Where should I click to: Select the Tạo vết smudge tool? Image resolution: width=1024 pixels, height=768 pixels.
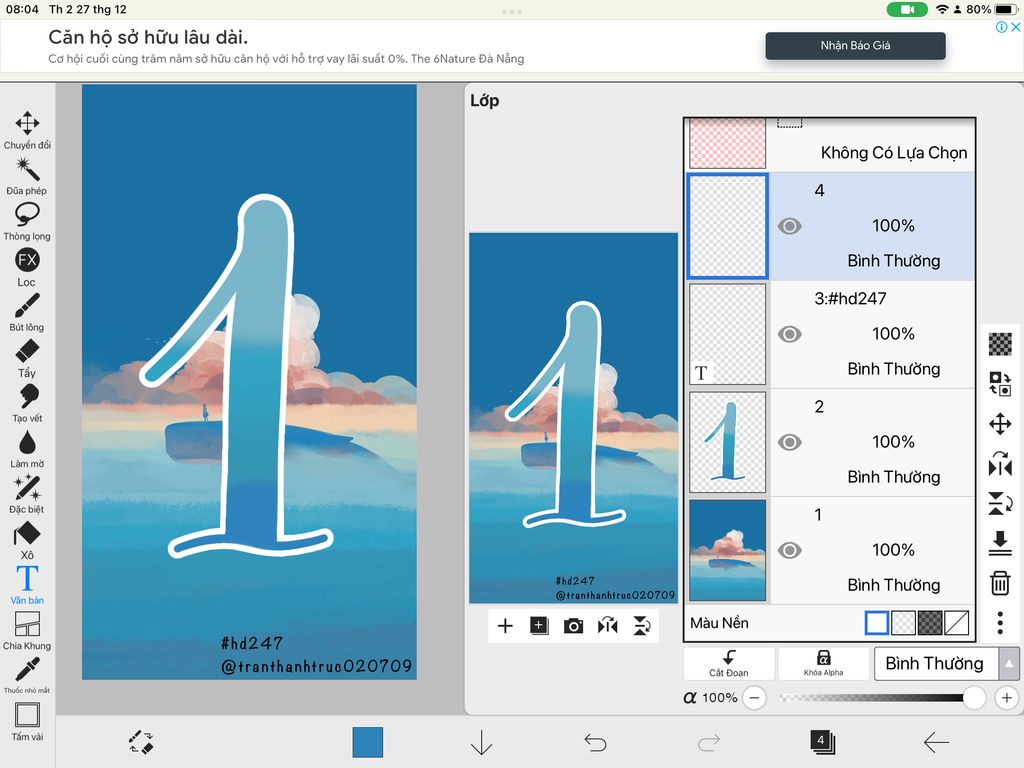pos(27,404)
